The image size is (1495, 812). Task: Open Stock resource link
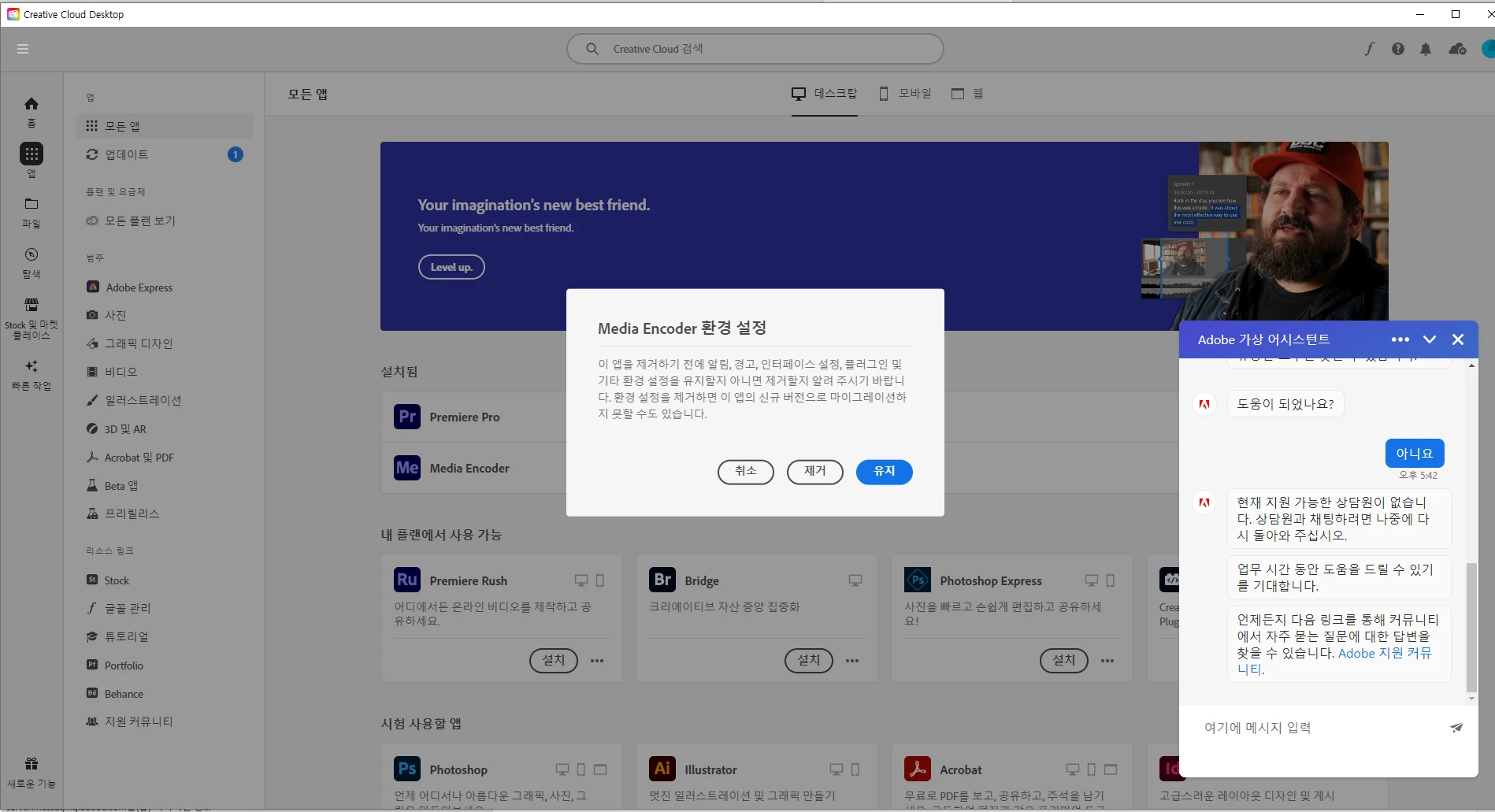point(165,580)
